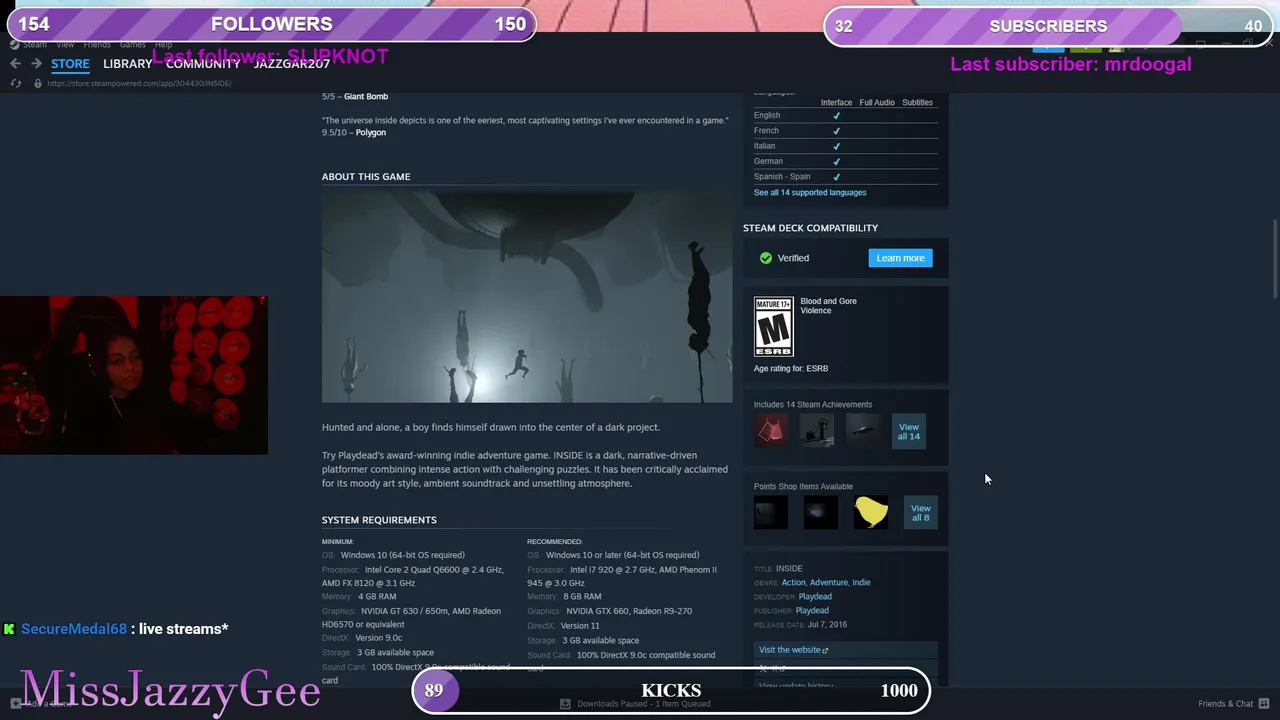Switch to the STORE tab
This screenshot has height=720, width=1280.
point(70,64)
